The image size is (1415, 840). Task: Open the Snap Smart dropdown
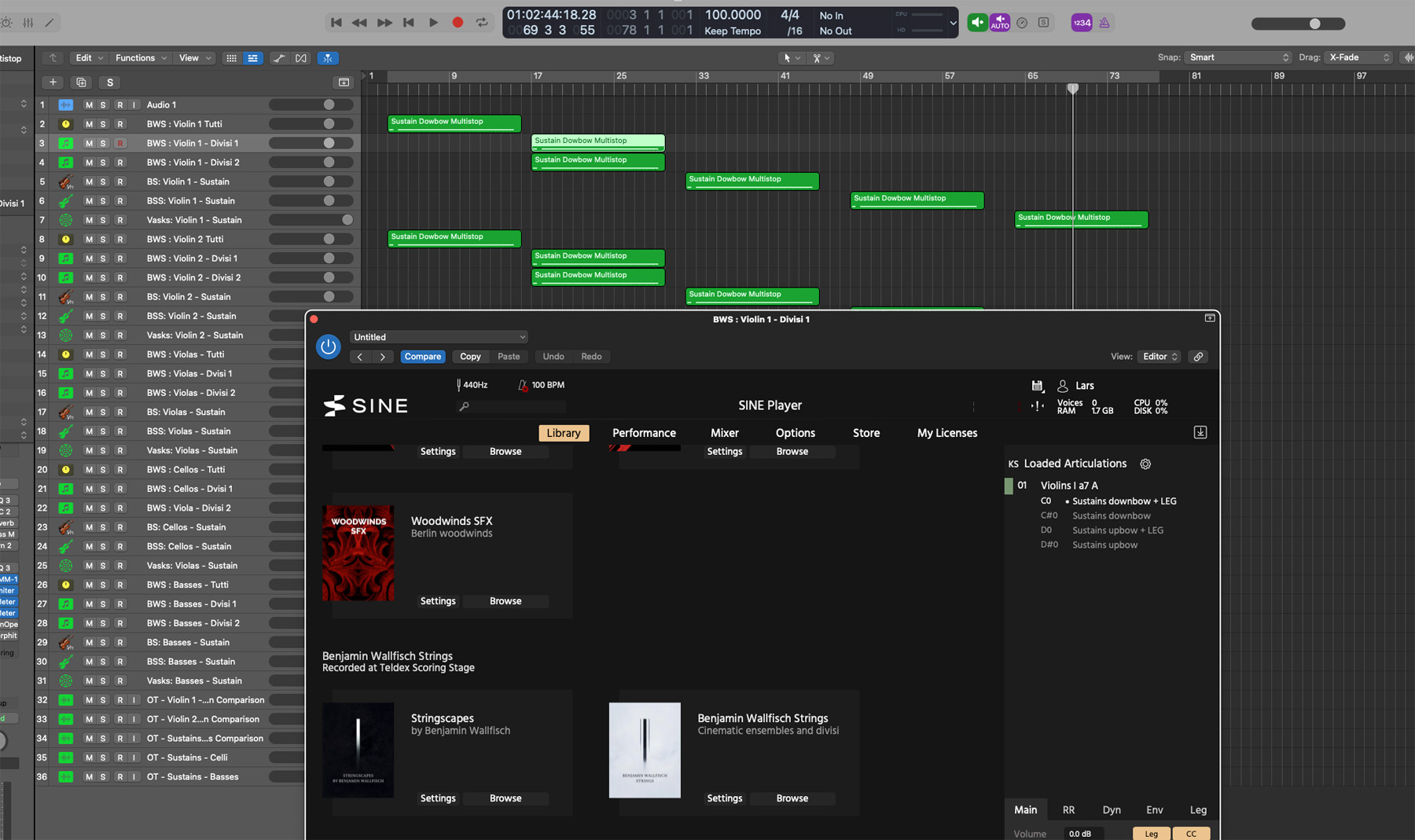pyautogui.click(x=1238, y=57)
